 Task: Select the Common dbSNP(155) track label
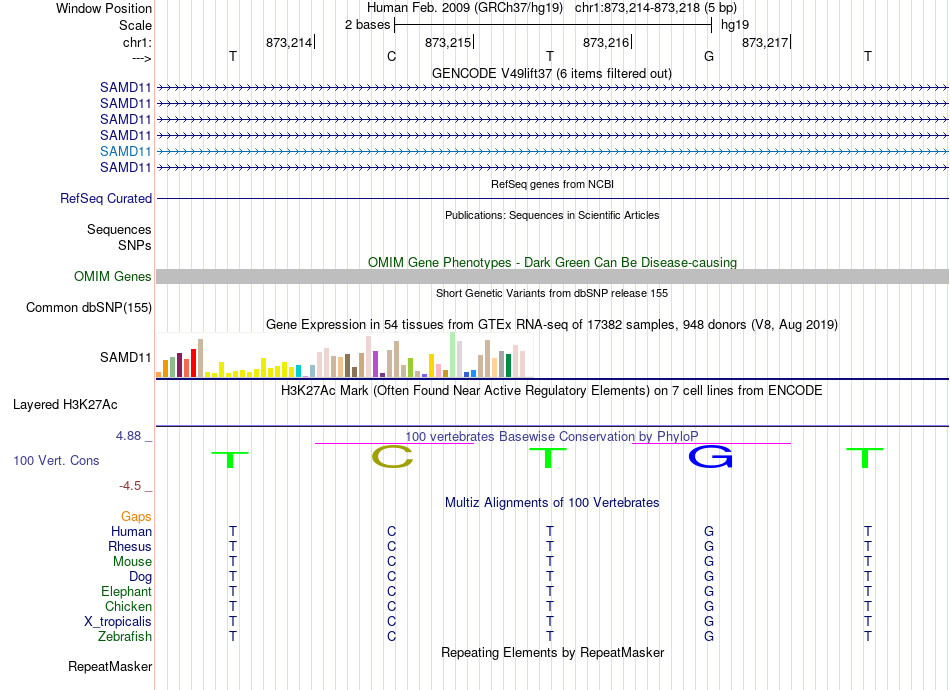89,308
